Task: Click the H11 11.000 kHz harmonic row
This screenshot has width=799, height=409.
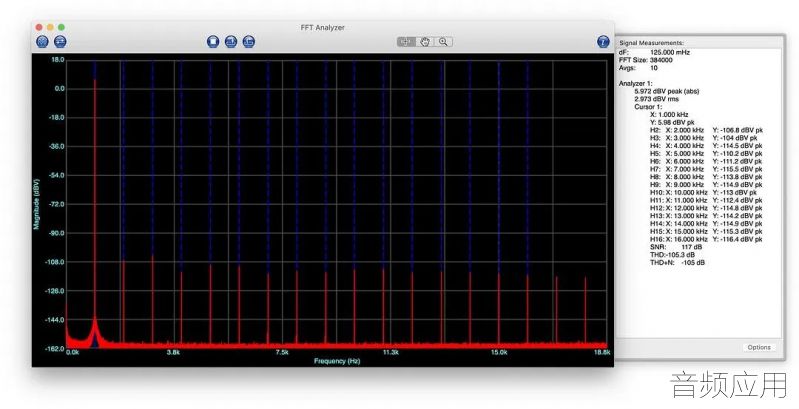Action: click(706, 200)
